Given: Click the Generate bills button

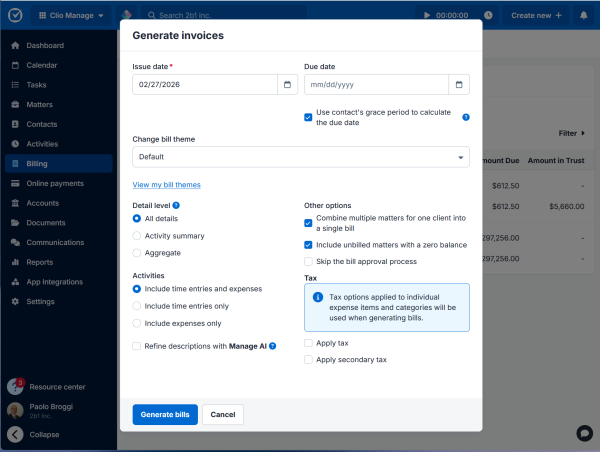Looking at the screenshot, I should (165, 414).
